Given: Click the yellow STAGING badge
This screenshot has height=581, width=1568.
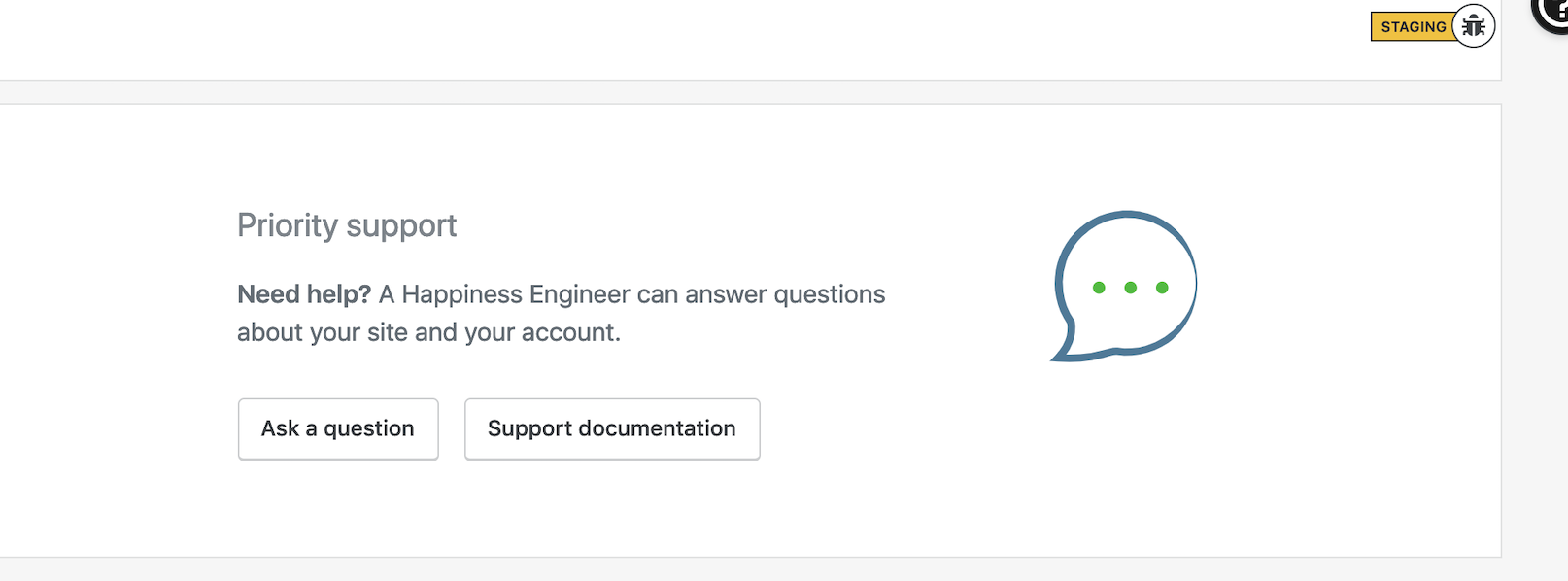Looking at the screenshot, I should pos(1413,27).
